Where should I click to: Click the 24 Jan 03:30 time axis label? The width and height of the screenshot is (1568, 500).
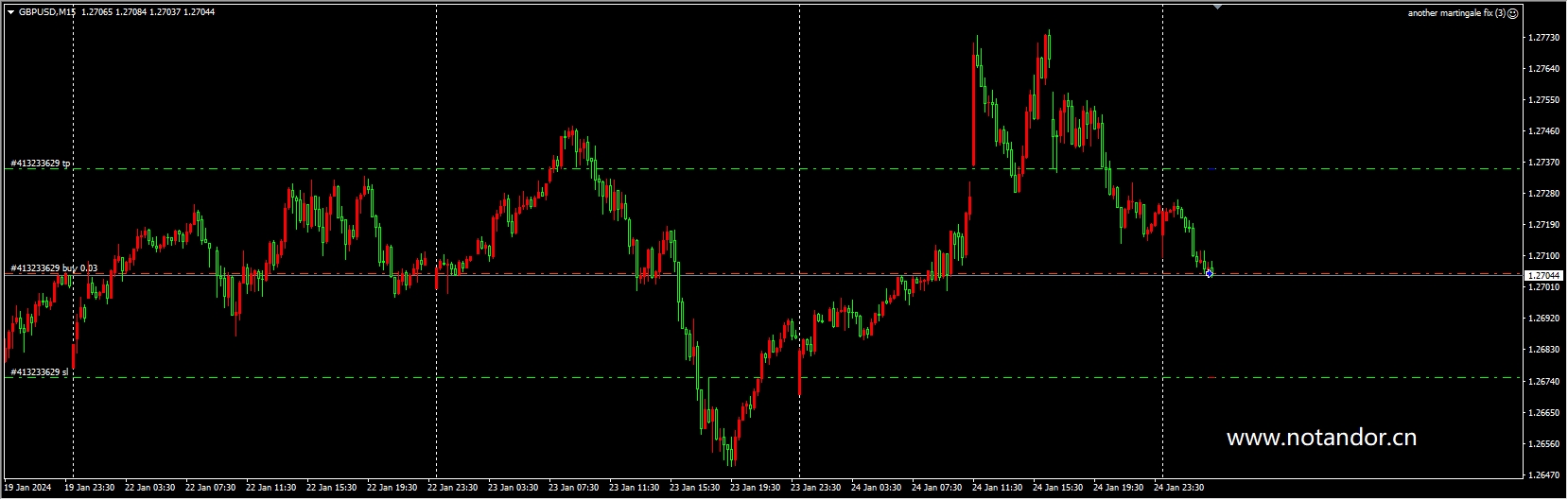[x=877, y=489]
